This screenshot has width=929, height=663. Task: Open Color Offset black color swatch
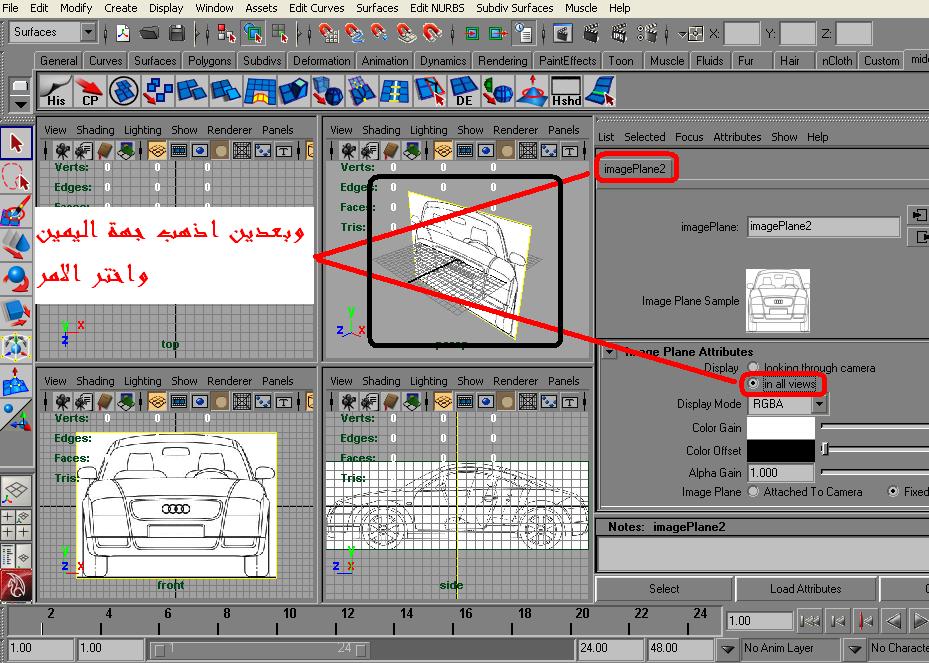[781, 450]
